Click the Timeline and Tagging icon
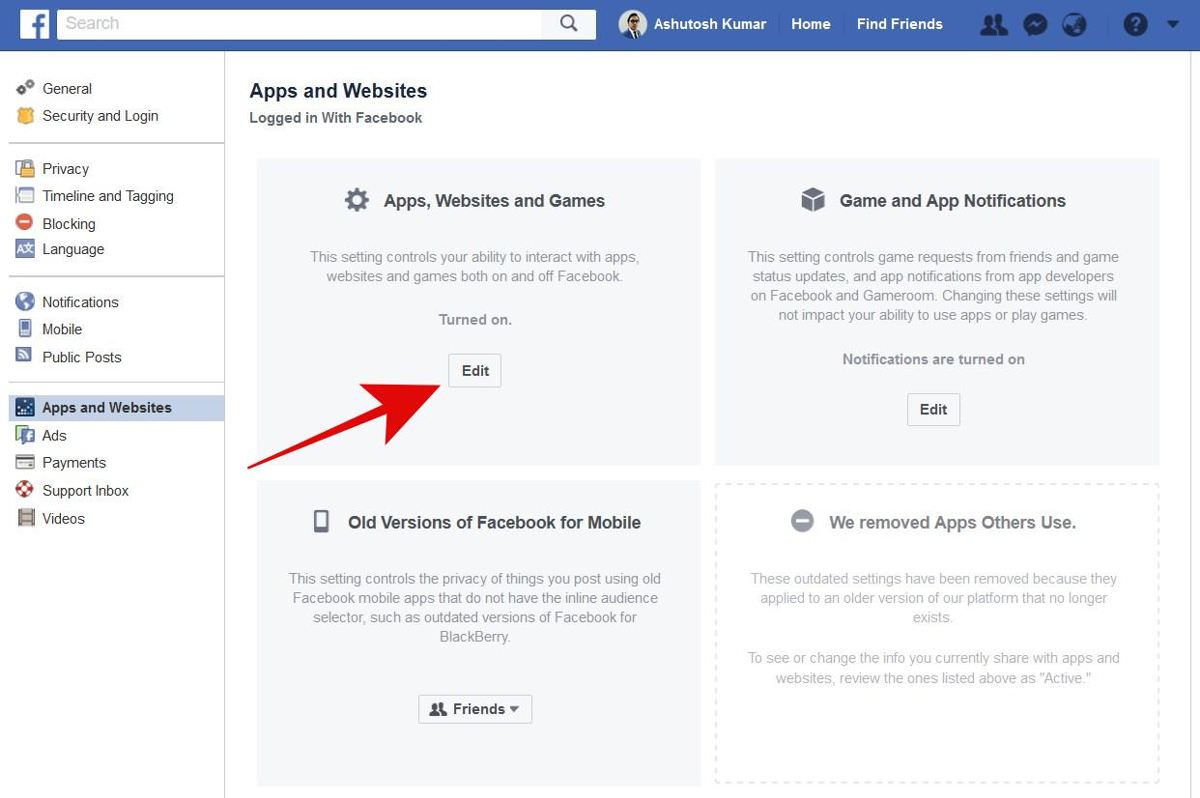Image resolution: width=1200 pixels, height=798 pixels. (25, 196)
